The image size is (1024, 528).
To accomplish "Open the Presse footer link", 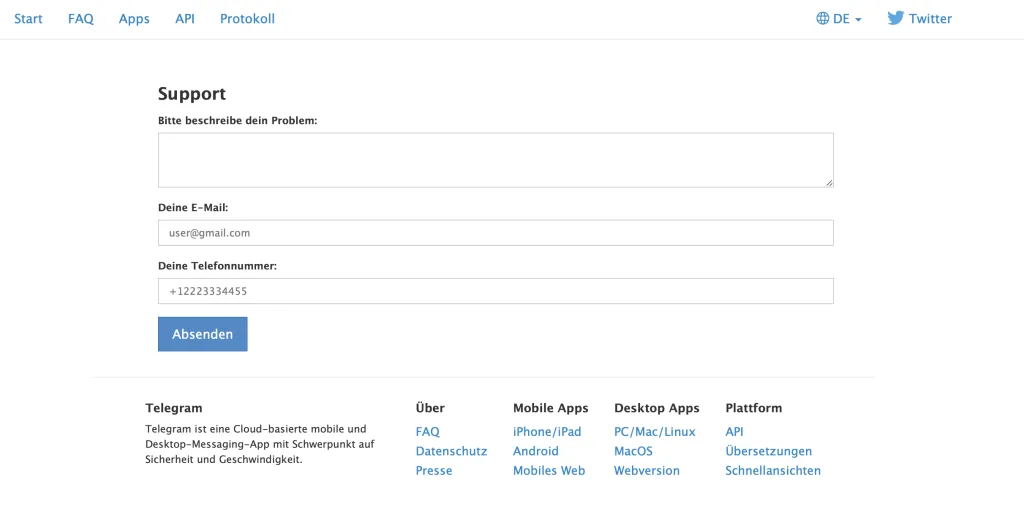I will coord(434,470).
